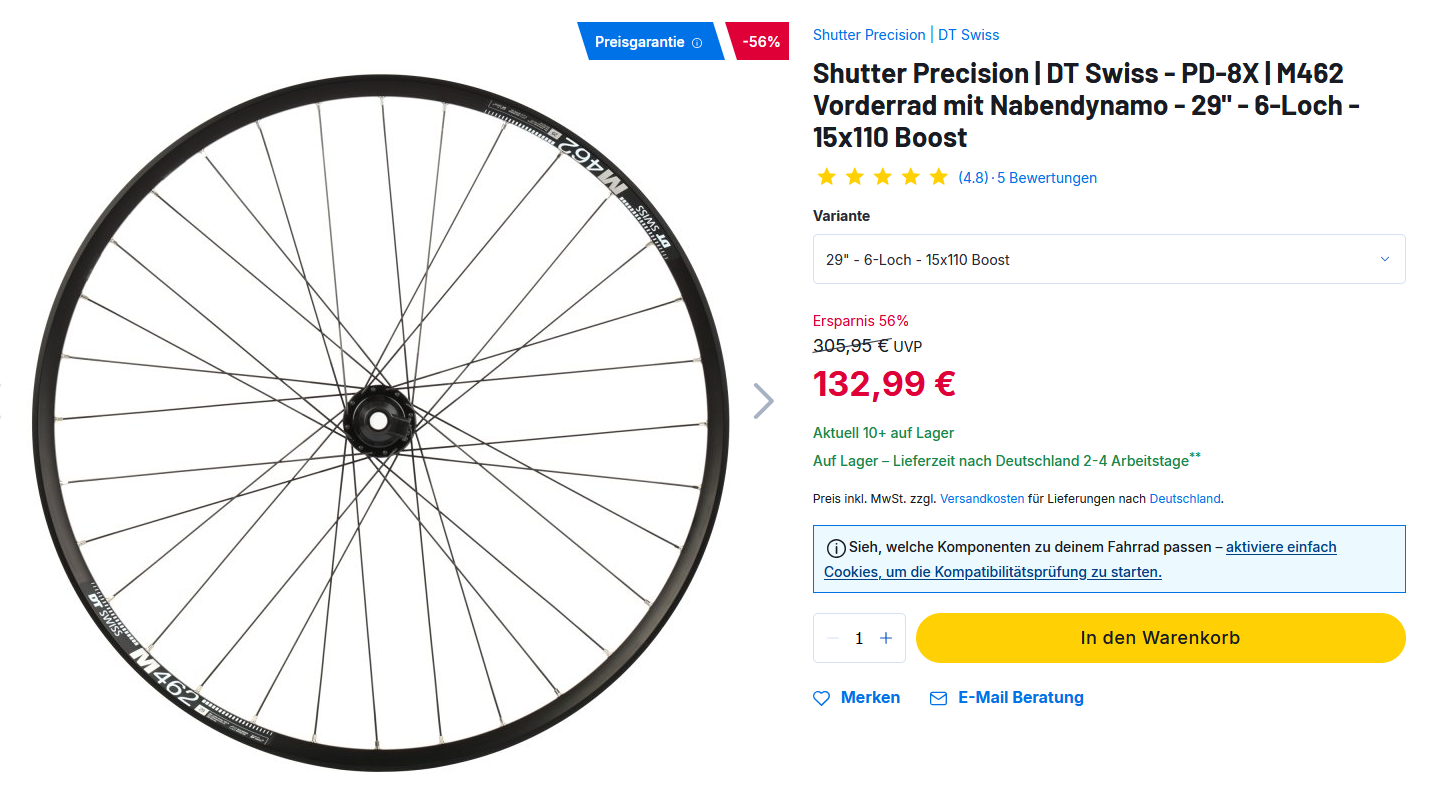Decrease quantity with the minus icon
This screenshot has height=791, width=1456.
833,638
